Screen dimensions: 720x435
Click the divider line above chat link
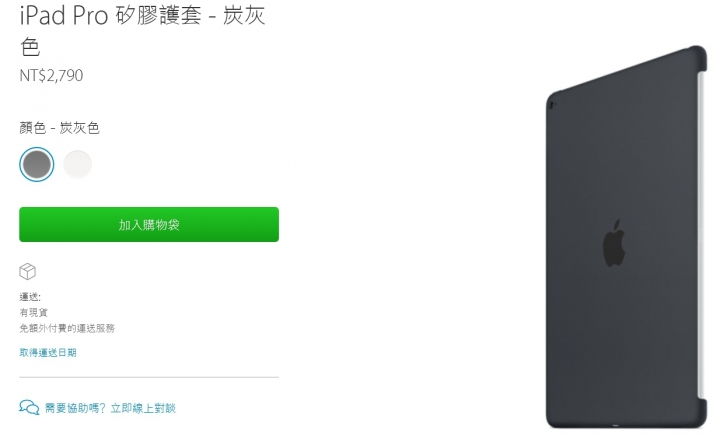point(149,378)
